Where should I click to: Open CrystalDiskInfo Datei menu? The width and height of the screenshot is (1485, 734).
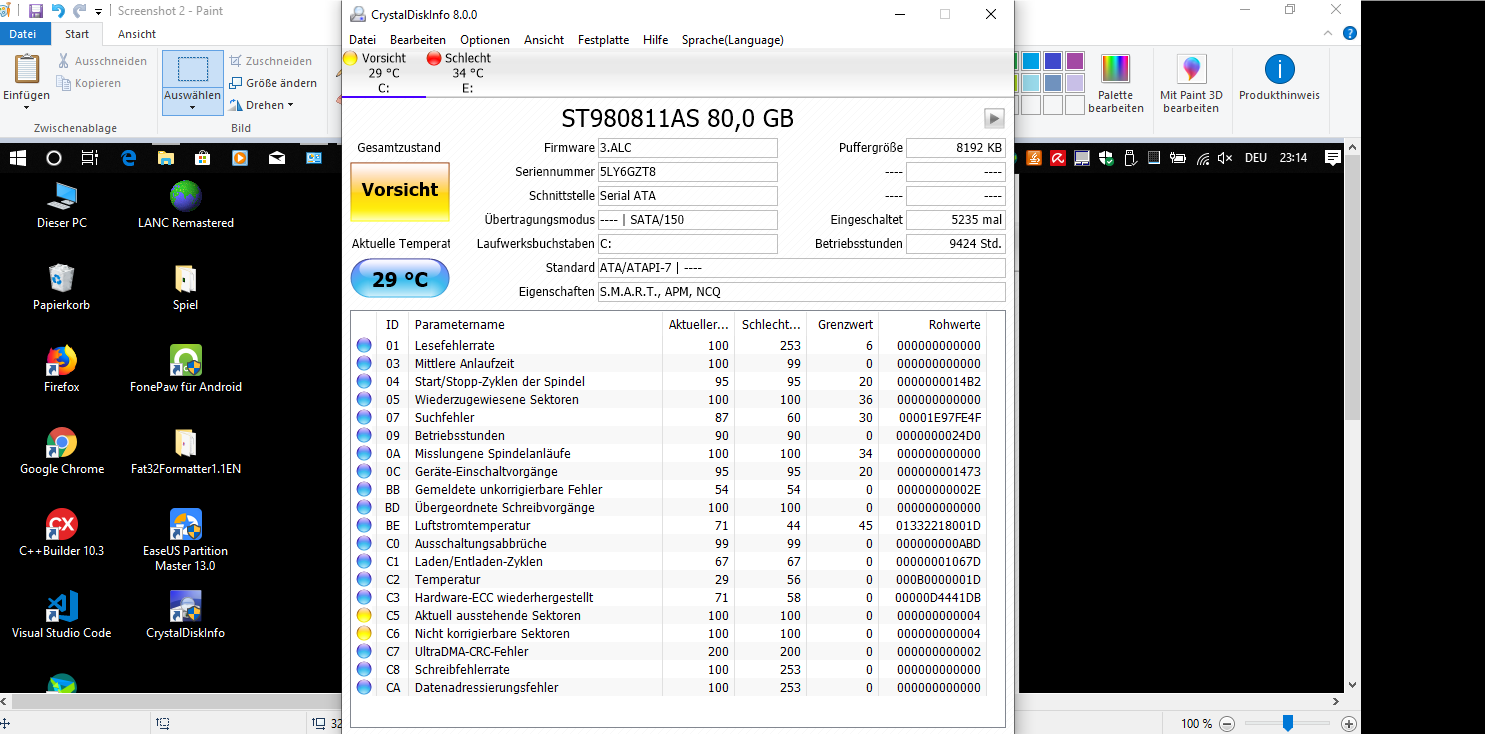362,40
